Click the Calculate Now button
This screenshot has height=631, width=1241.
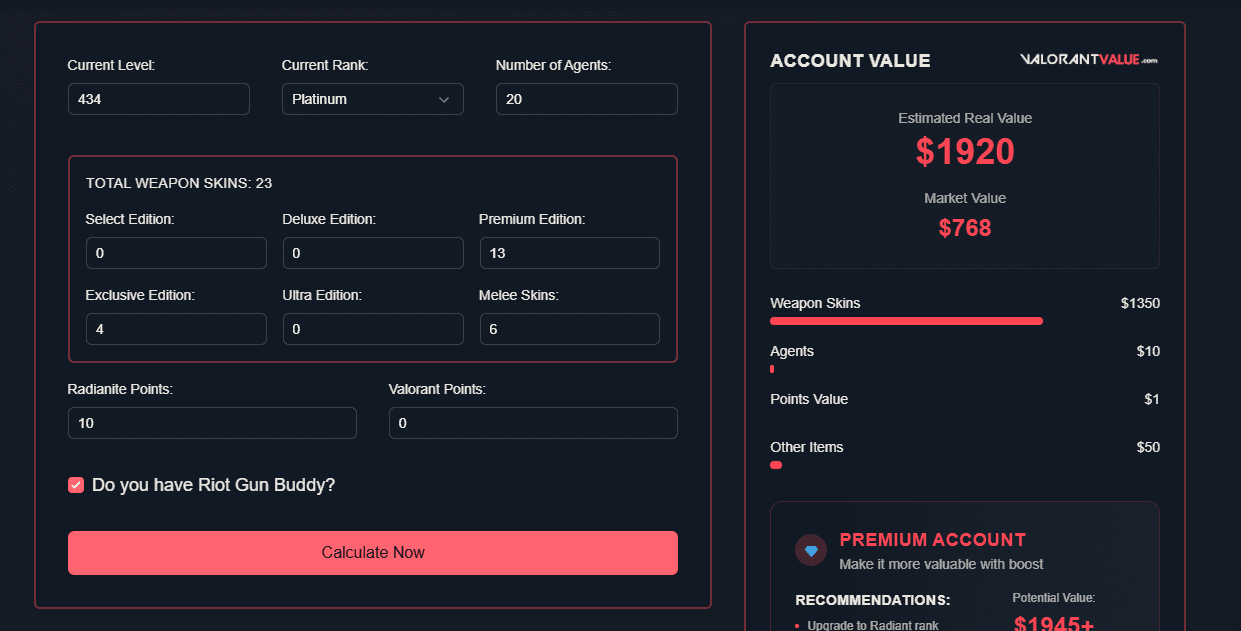tap(373, 553)
